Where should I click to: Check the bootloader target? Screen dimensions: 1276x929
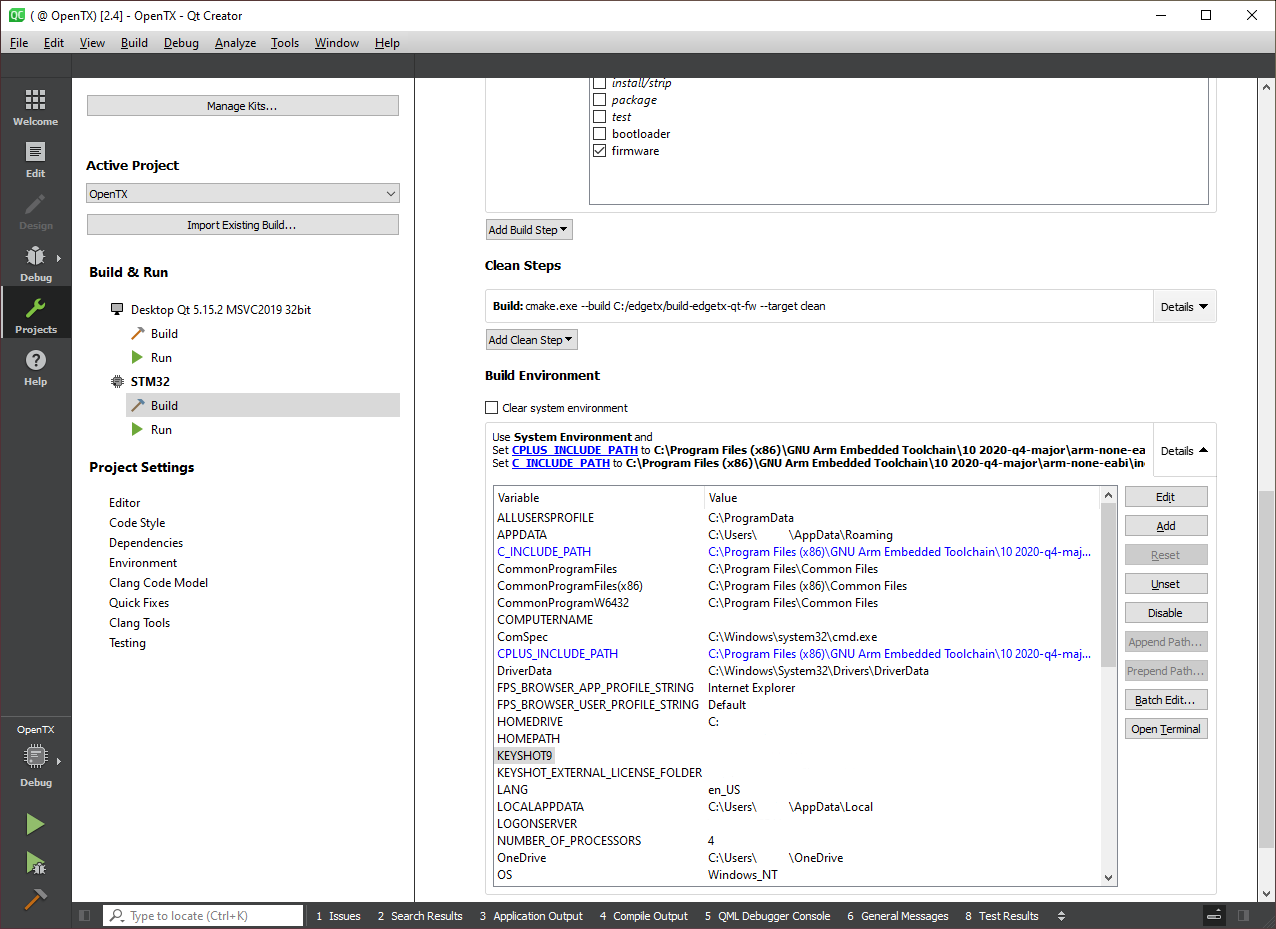[600, 134]
